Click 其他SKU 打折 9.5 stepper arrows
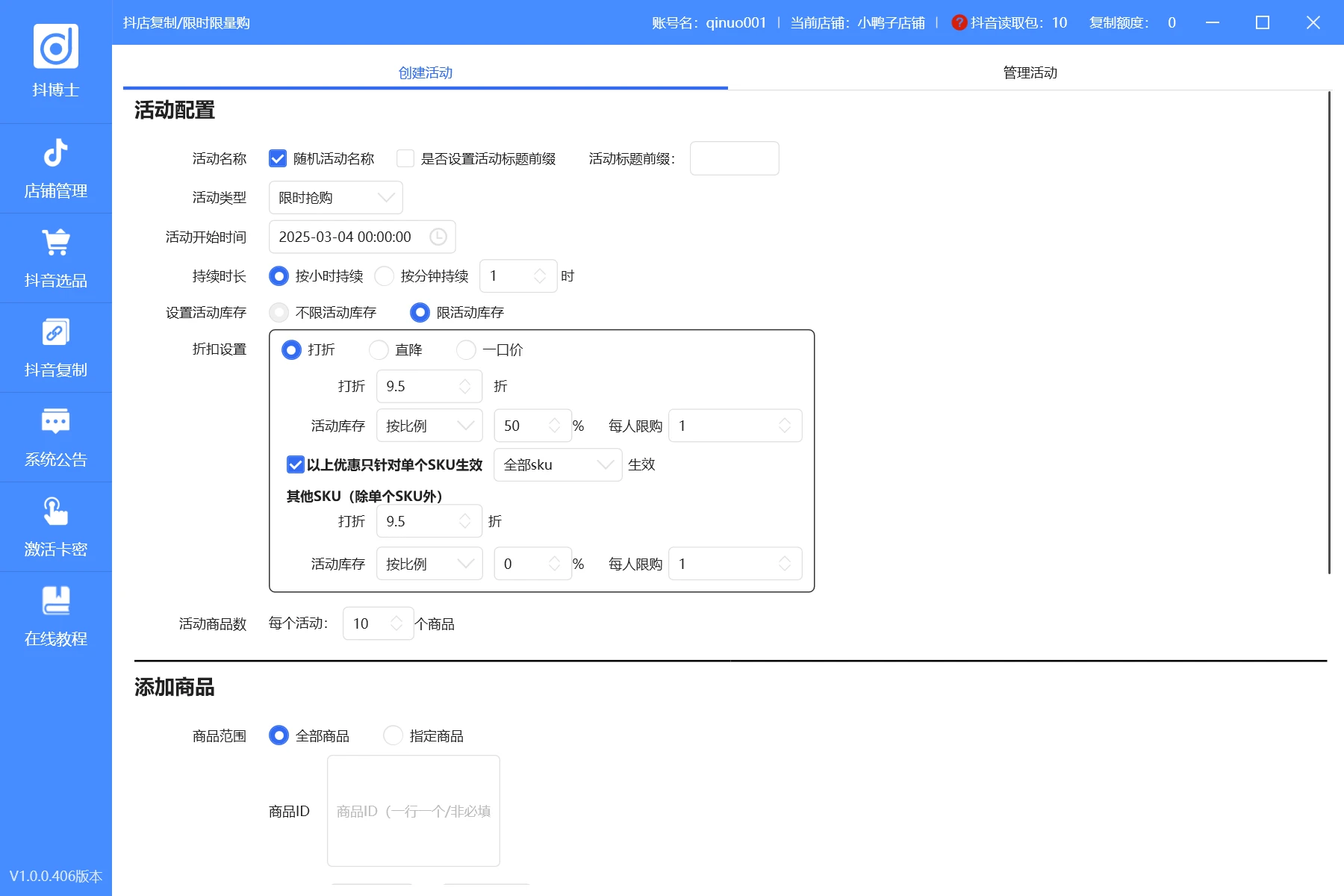This screenshot has width=1344, height=896. pos(465,521)
